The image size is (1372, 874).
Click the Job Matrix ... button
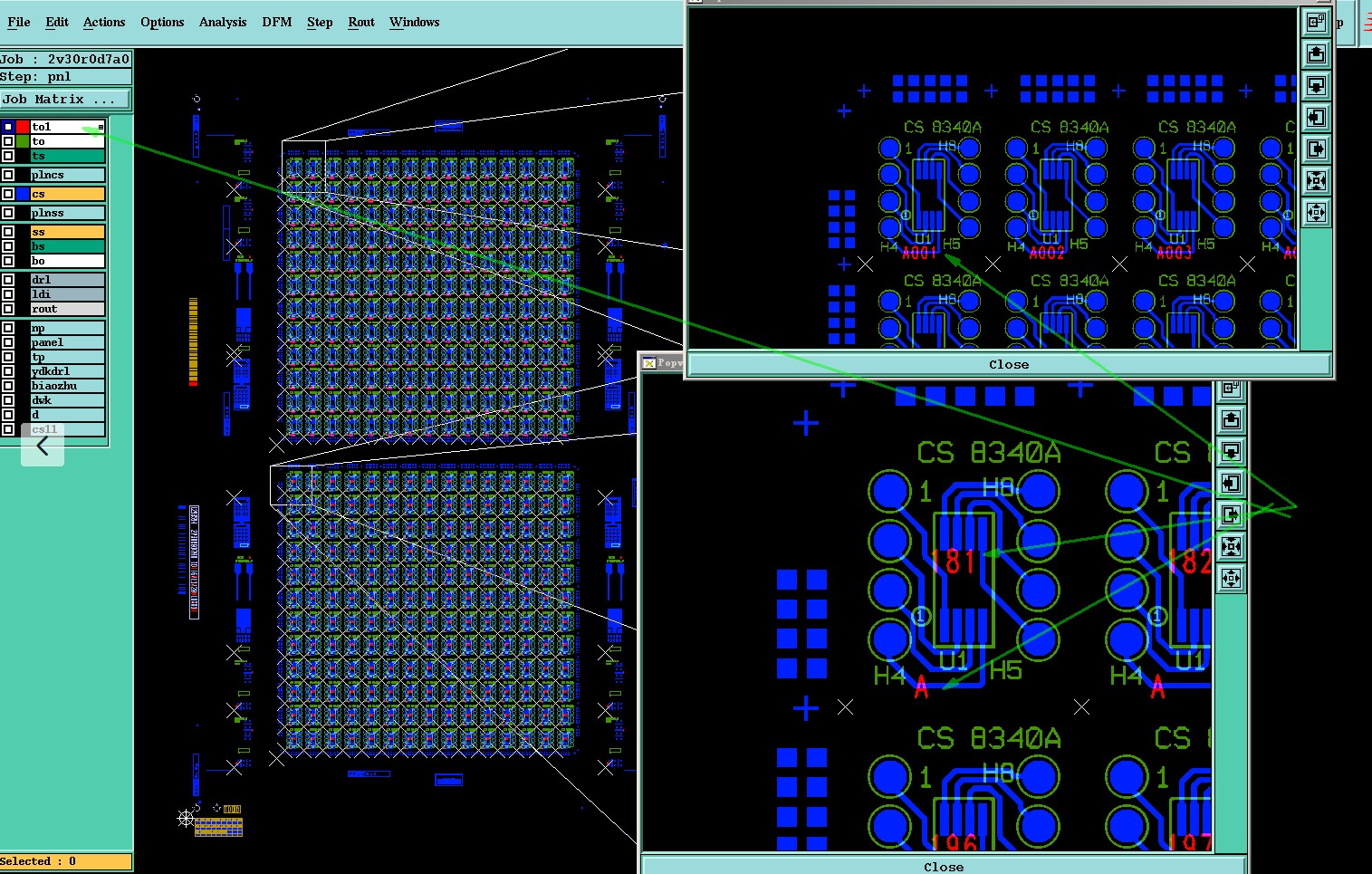(x=65, y=99)
